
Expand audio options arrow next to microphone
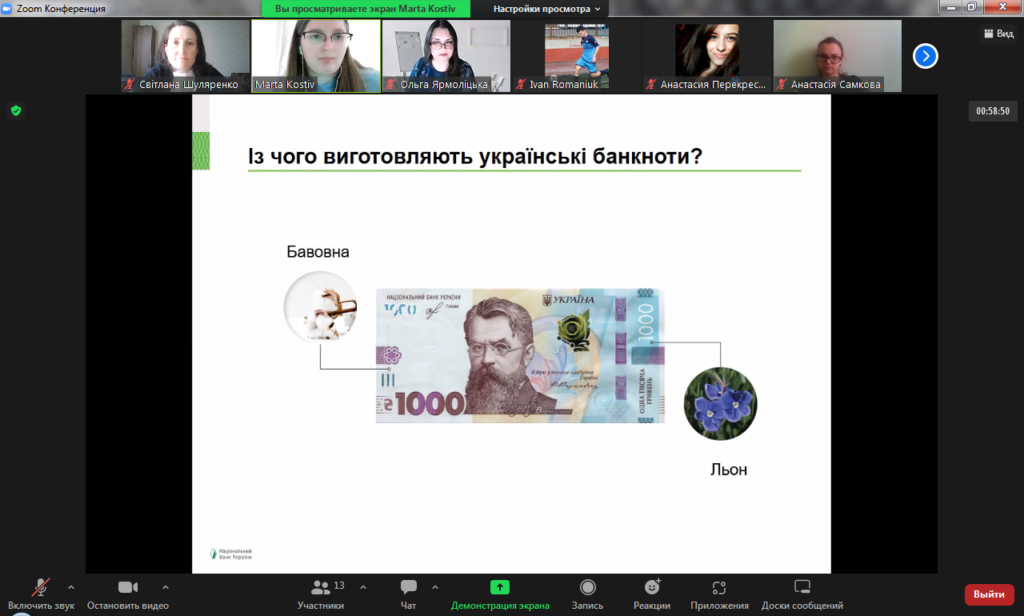[x=71, y=587]
